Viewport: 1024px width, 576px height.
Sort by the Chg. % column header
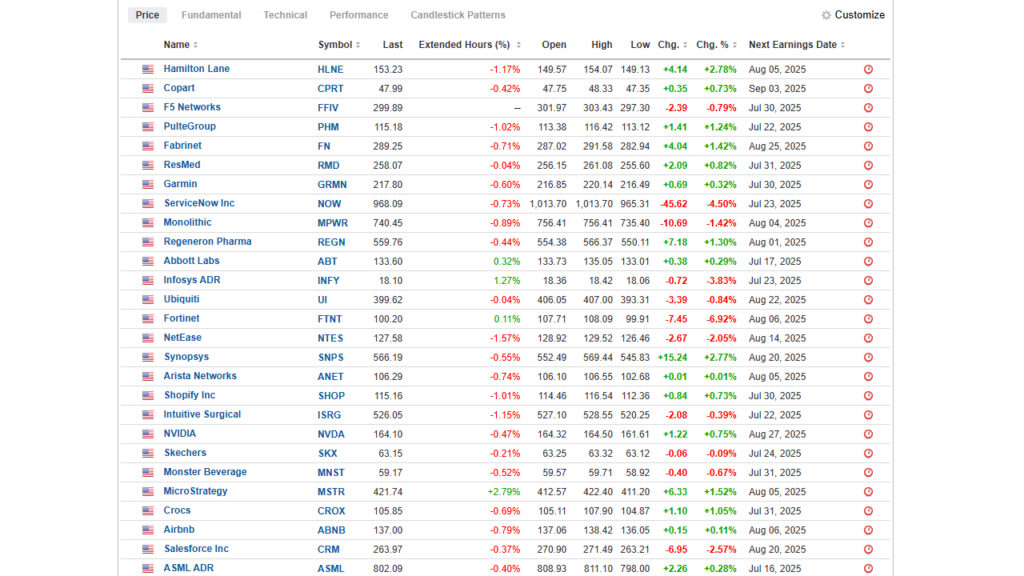716,44
